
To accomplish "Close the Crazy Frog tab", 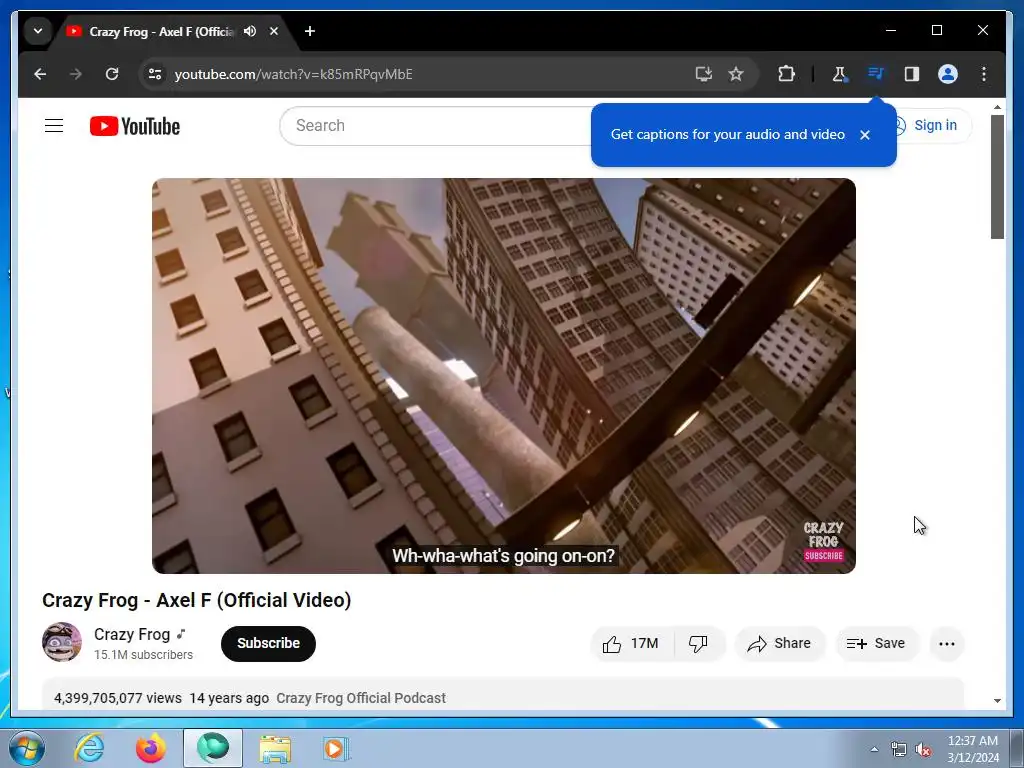I will 274,31.
